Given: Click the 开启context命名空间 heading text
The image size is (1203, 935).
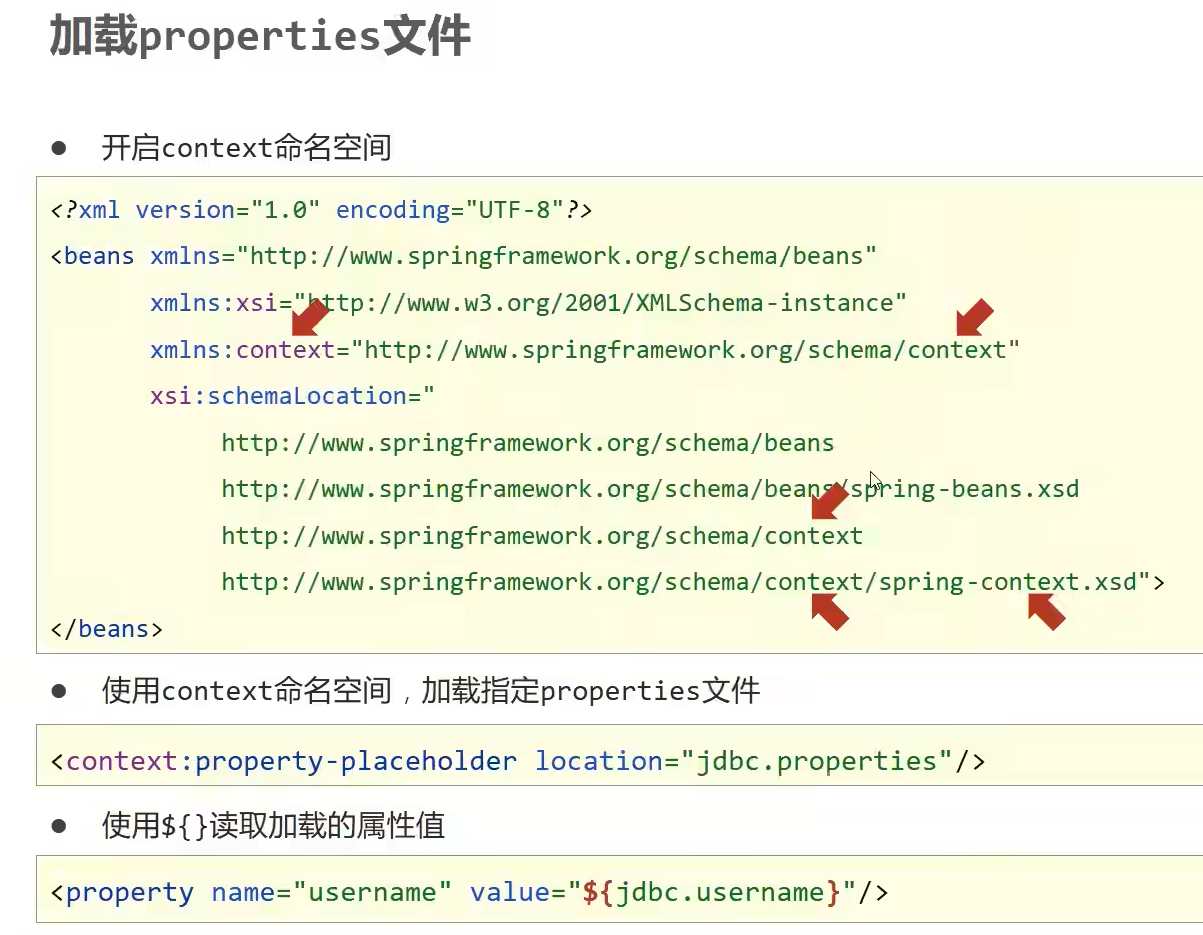Looking at the screenshot, I should (x=246, y=148).
